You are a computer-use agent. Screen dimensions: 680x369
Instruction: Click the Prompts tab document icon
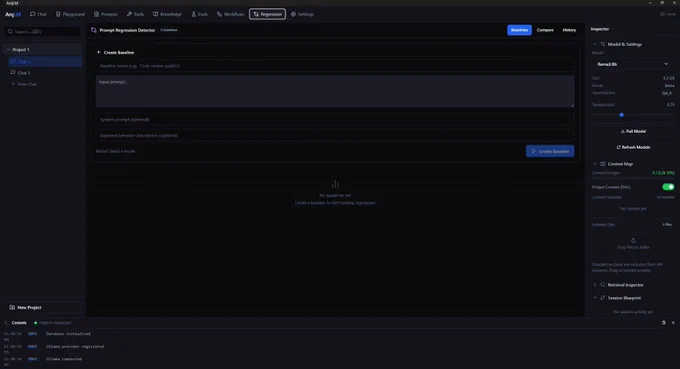[96, 14]
